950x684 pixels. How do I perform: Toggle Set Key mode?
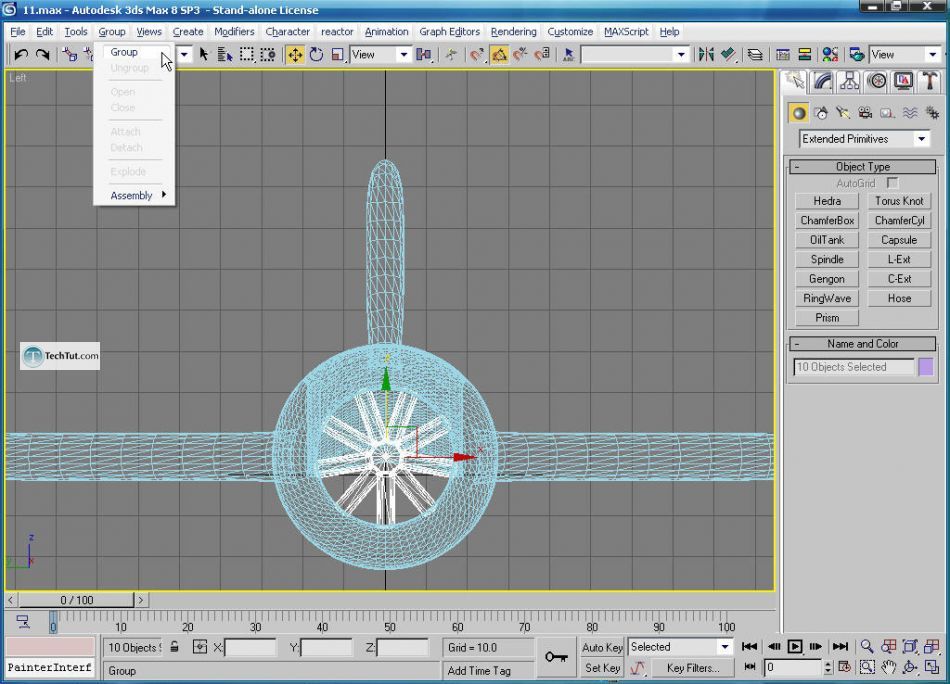[x=602, y=668]
